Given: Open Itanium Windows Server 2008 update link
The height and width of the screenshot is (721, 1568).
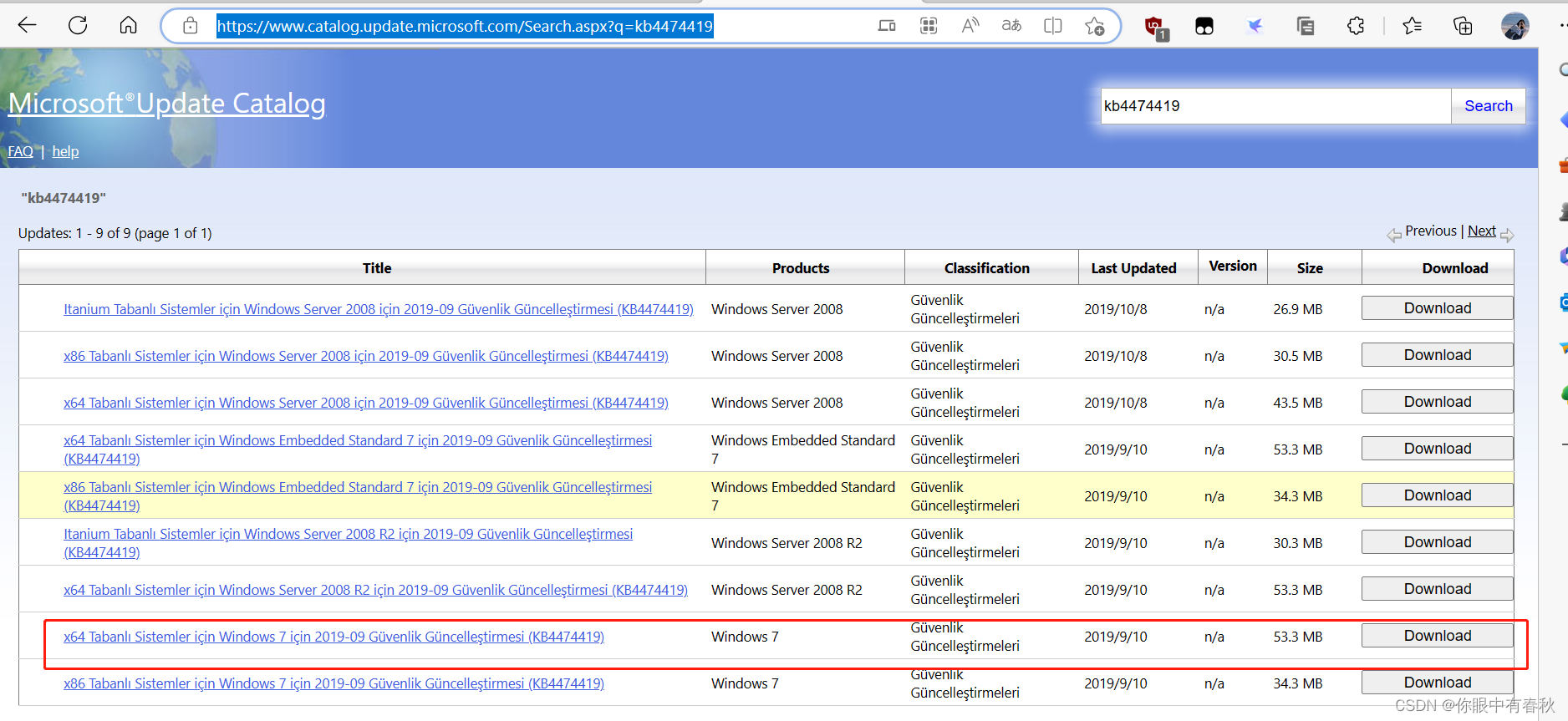Looking at the screenshot, I should tap(379, 309).
